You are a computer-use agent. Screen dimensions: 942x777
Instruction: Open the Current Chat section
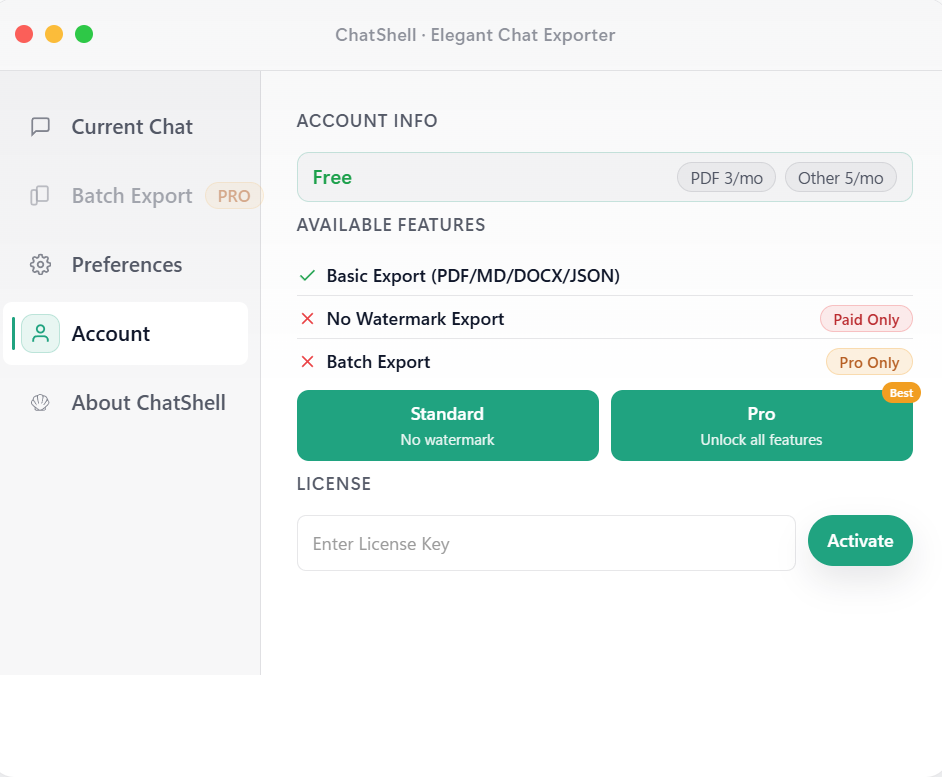[x=131, y=127]
